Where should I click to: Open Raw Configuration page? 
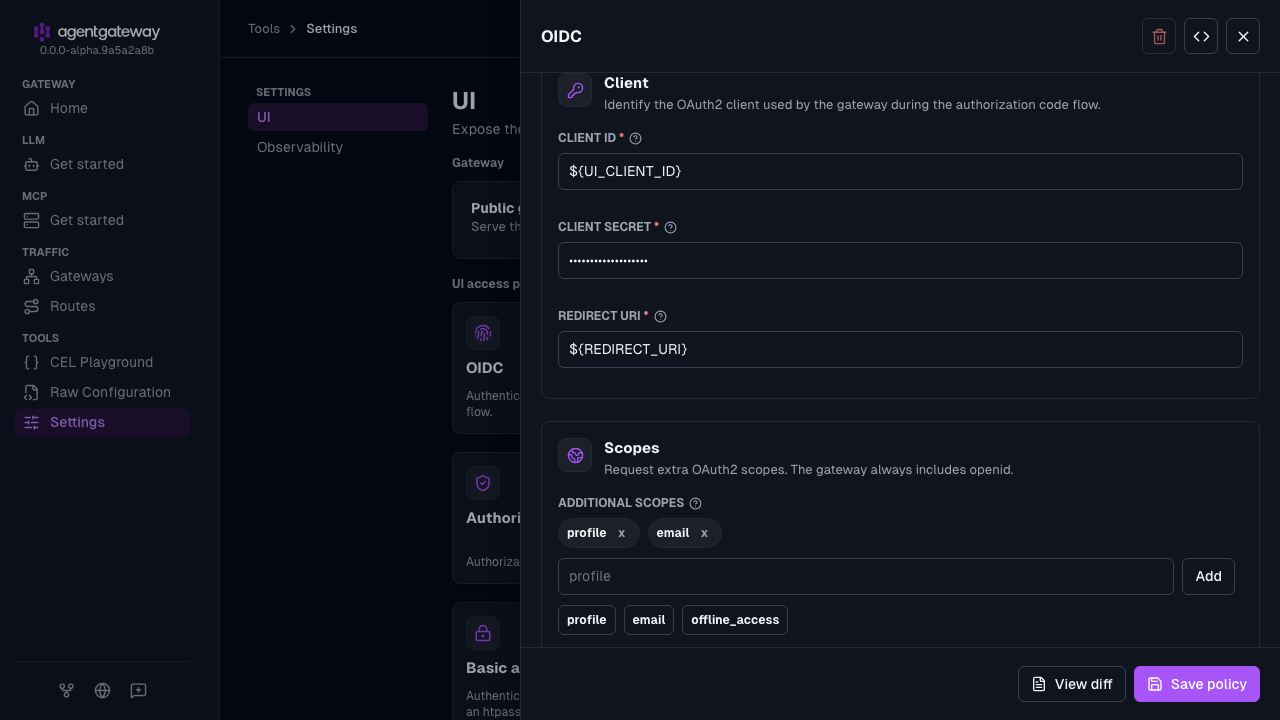coord(102,392)
